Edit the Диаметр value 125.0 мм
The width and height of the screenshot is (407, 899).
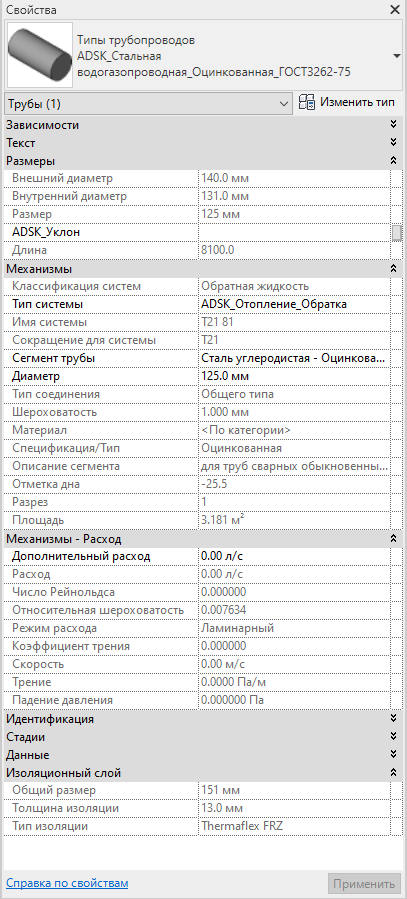coord(293,376)
